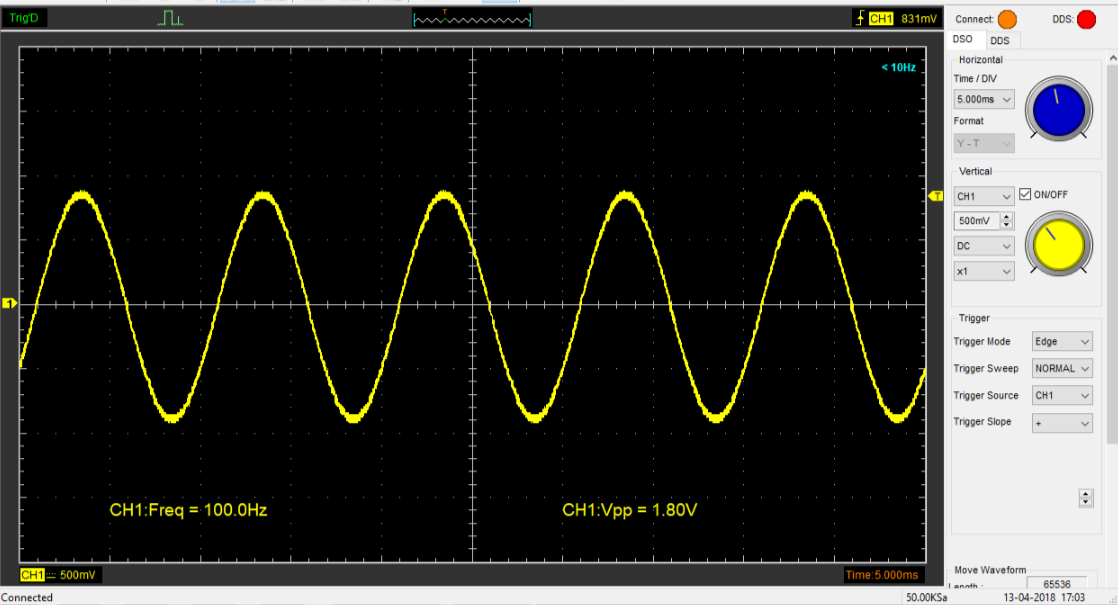The height and width of the screenshot is (605, 1118).
Task: Switch to the DDS tab
Action: pos(1000,41)
